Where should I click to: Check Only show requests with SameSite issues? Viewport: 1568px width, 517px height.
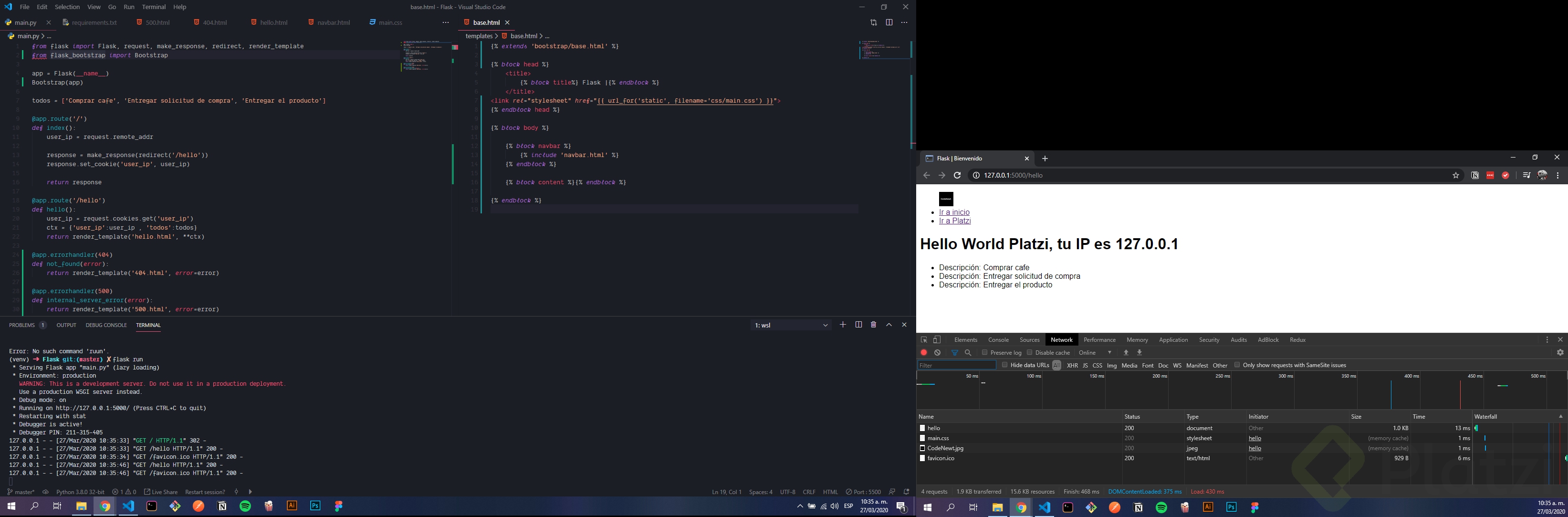pyautogui.click(x=1237, y=365)
